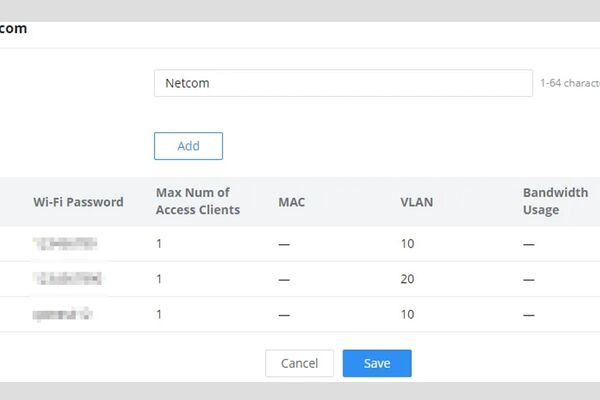Click first row's Bandwidth Usage dash

point(529,243)
